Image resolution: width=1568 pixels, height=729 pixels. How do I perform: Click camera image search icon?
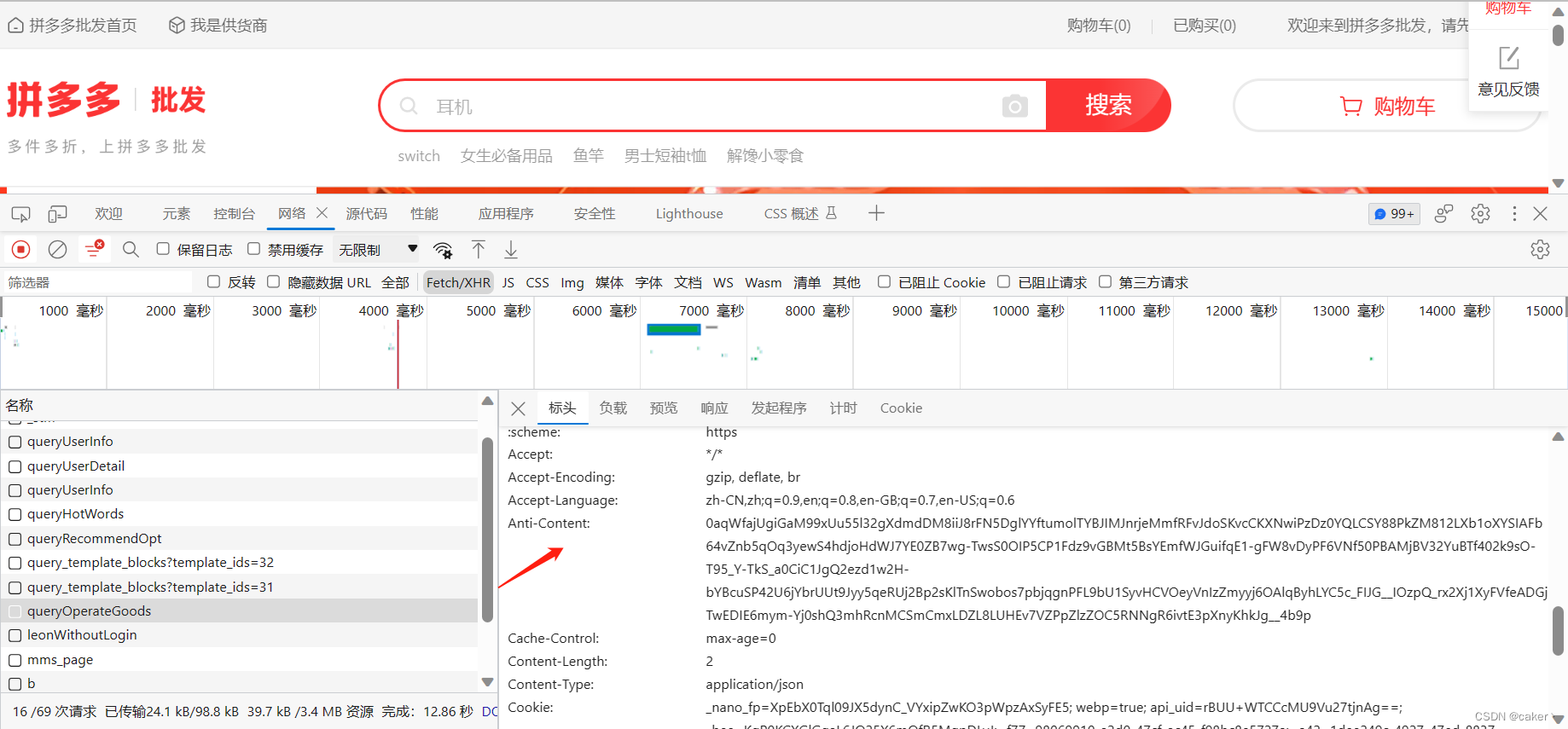(x=1014, y=106)
